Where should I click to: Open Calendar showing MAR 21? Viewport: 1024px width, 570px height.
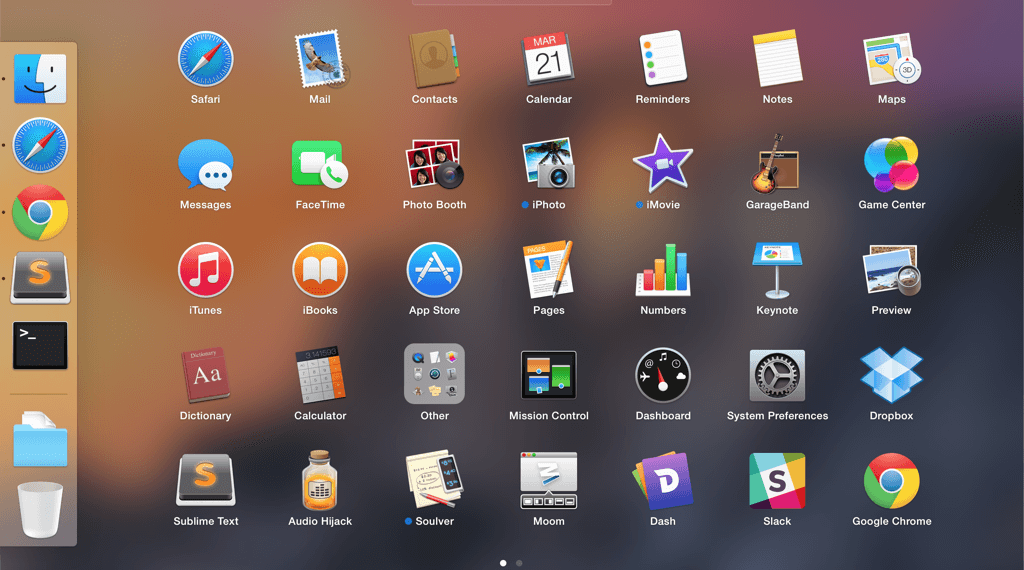(x=549, y=59)
